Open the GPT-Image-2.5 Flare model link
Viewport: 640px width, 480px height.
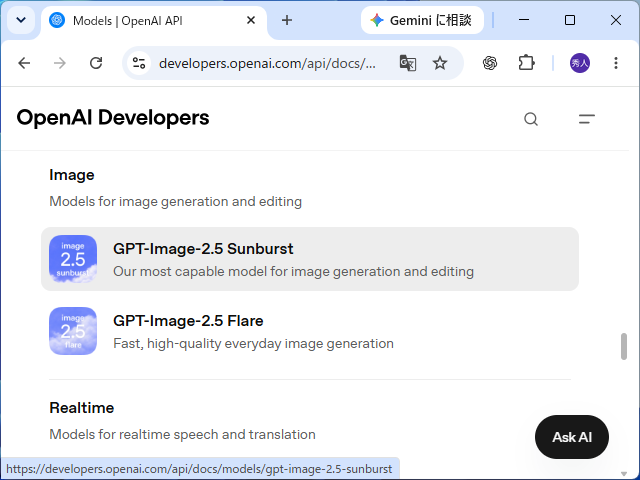310,331
